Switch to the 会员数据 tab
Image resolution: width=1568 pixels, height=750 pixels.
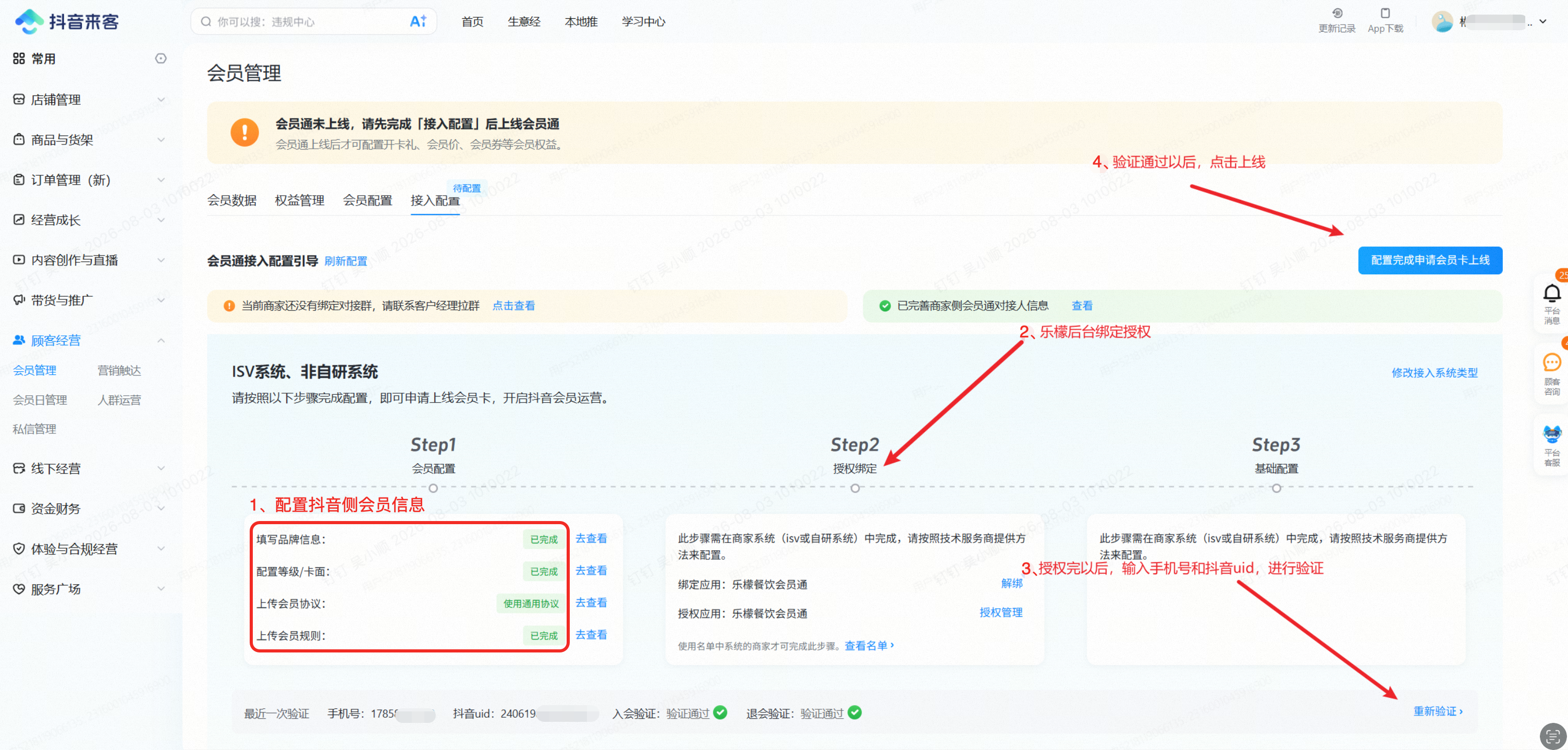pos(232,200)
